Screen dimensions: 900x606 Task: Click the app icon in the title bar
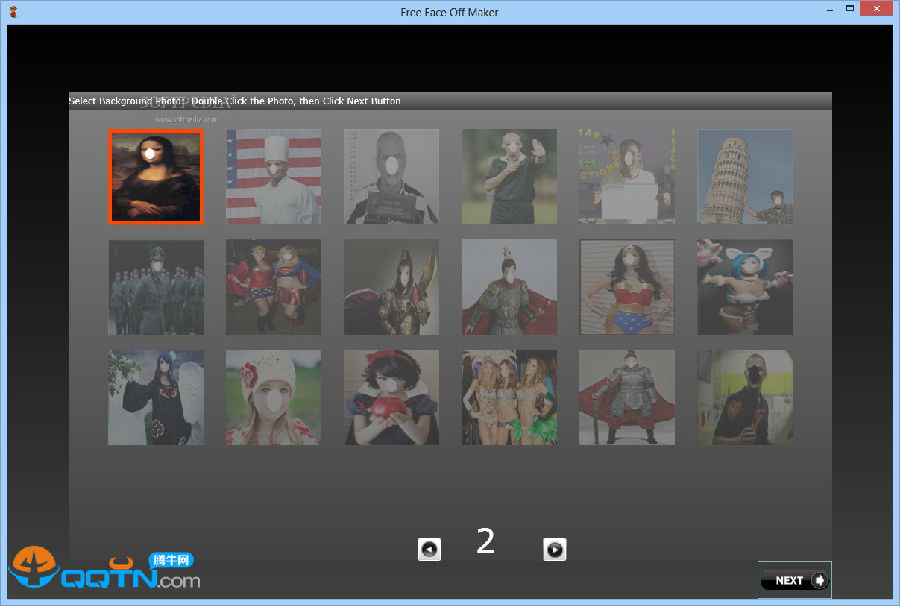[12, 11]
